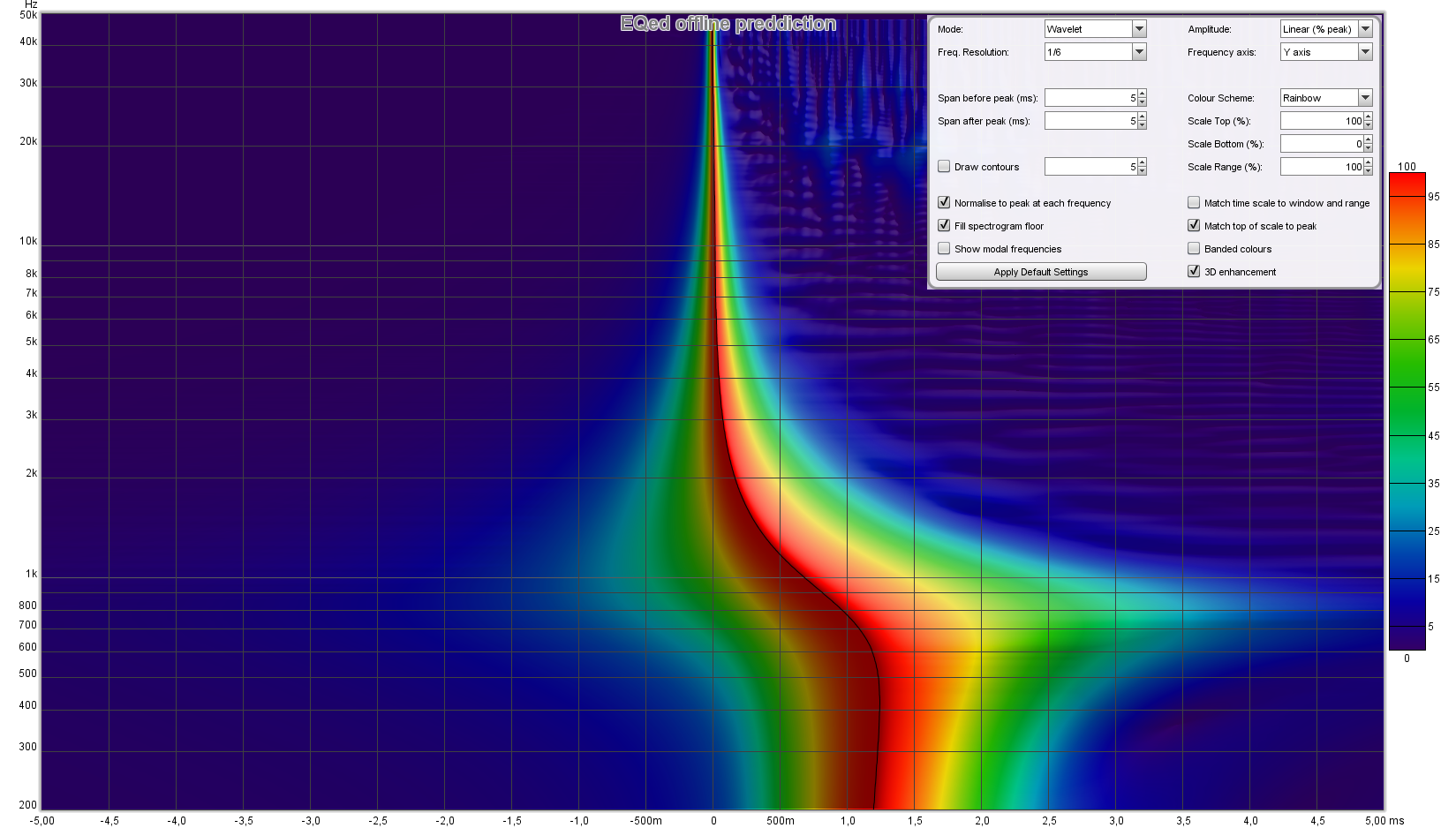This screenshot has height=828, width=1456.
Task: Open the Freq. Resolution dropdown showing 1/6
Action: [1095, 52]
